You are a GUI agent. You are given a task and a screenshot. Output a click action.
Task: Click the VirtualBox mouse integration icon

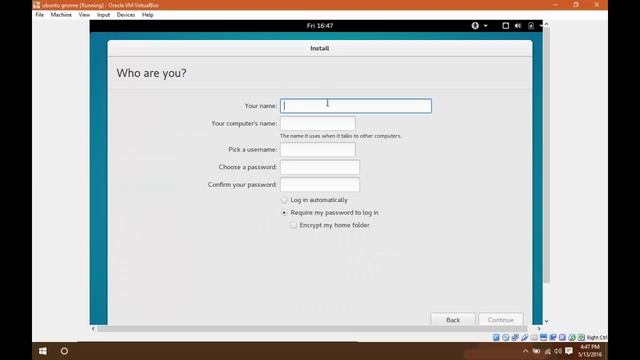click(572, 338)
